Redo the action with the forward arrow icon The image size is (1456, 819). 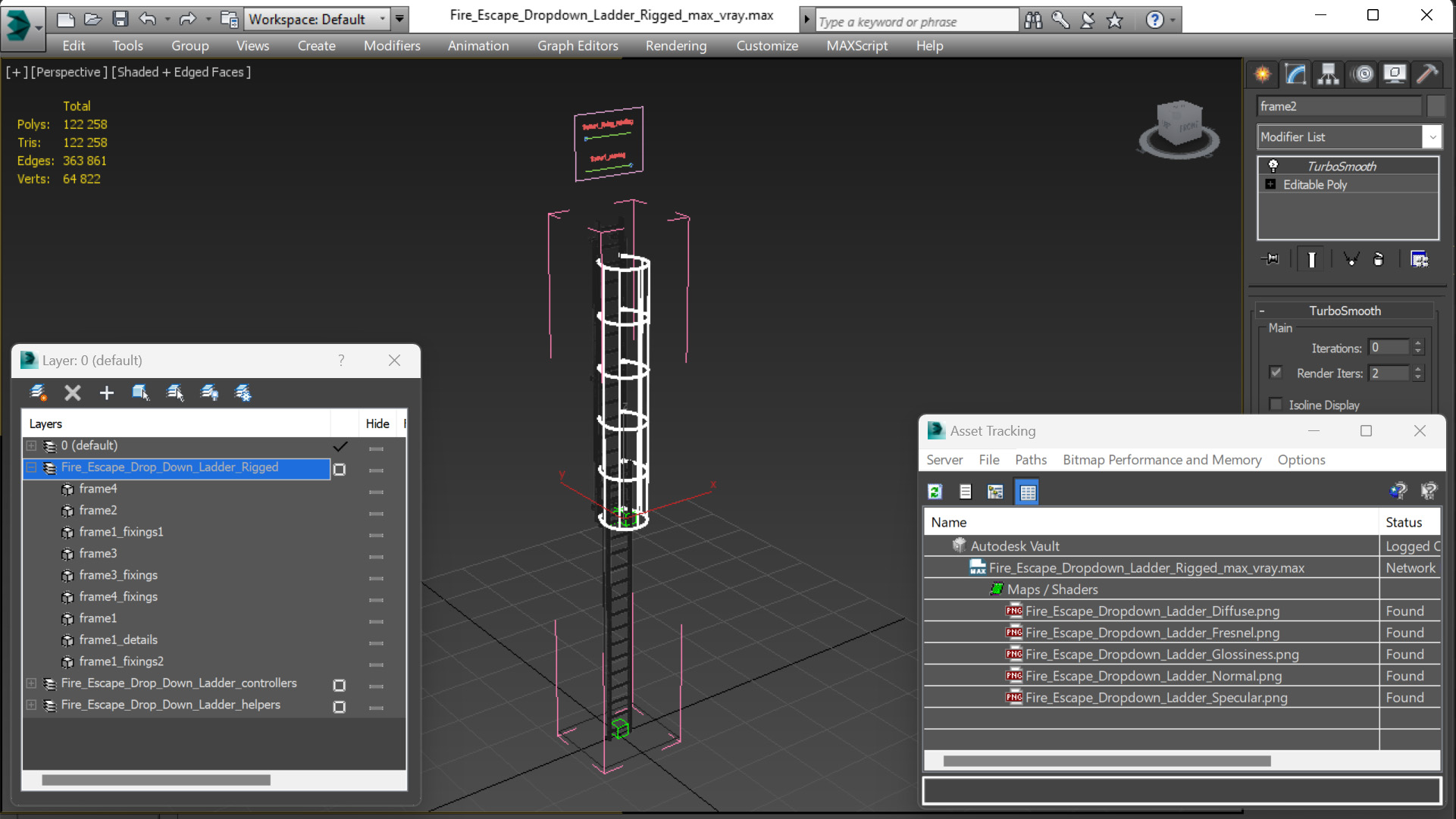coord(187,19)
